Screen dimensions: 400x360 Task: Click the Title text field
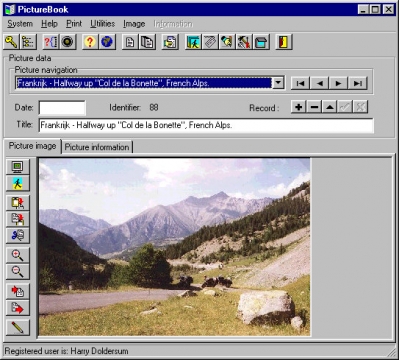click(x=206, y=125)
